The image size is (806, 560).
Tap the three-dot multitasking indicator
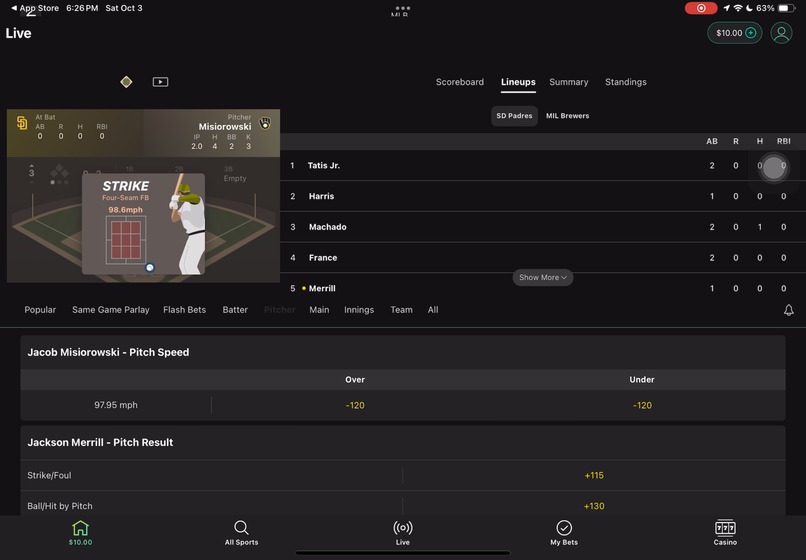402,8
